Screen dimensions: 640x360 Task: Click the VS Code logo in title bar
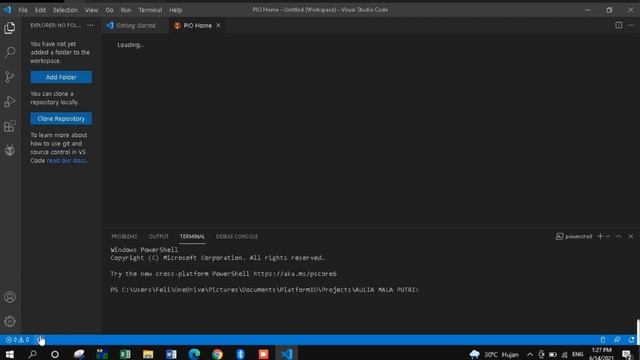point(7,9)
